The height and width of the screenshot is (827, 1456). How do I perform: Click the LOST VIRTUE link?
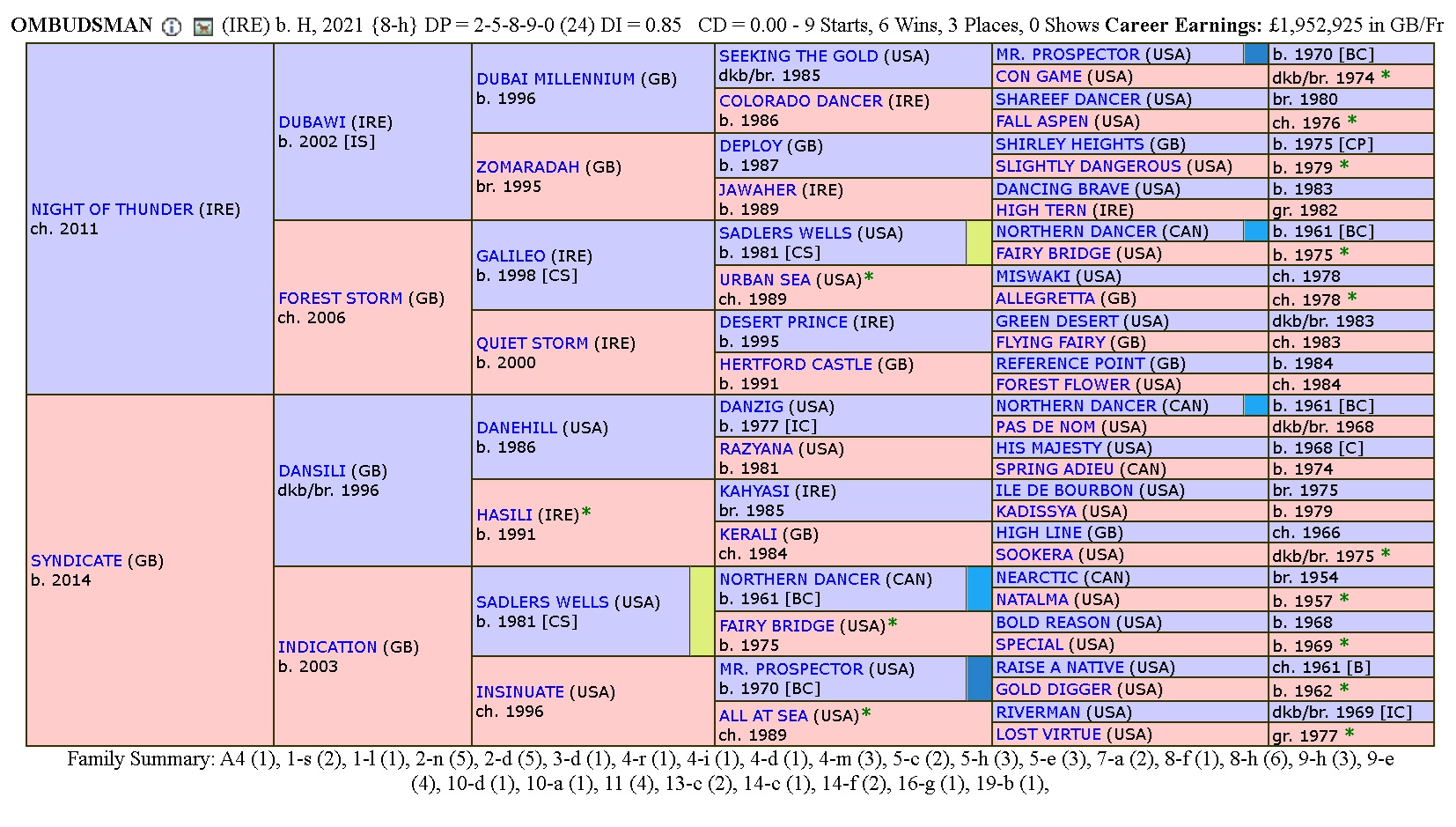tap(1048, 735)
